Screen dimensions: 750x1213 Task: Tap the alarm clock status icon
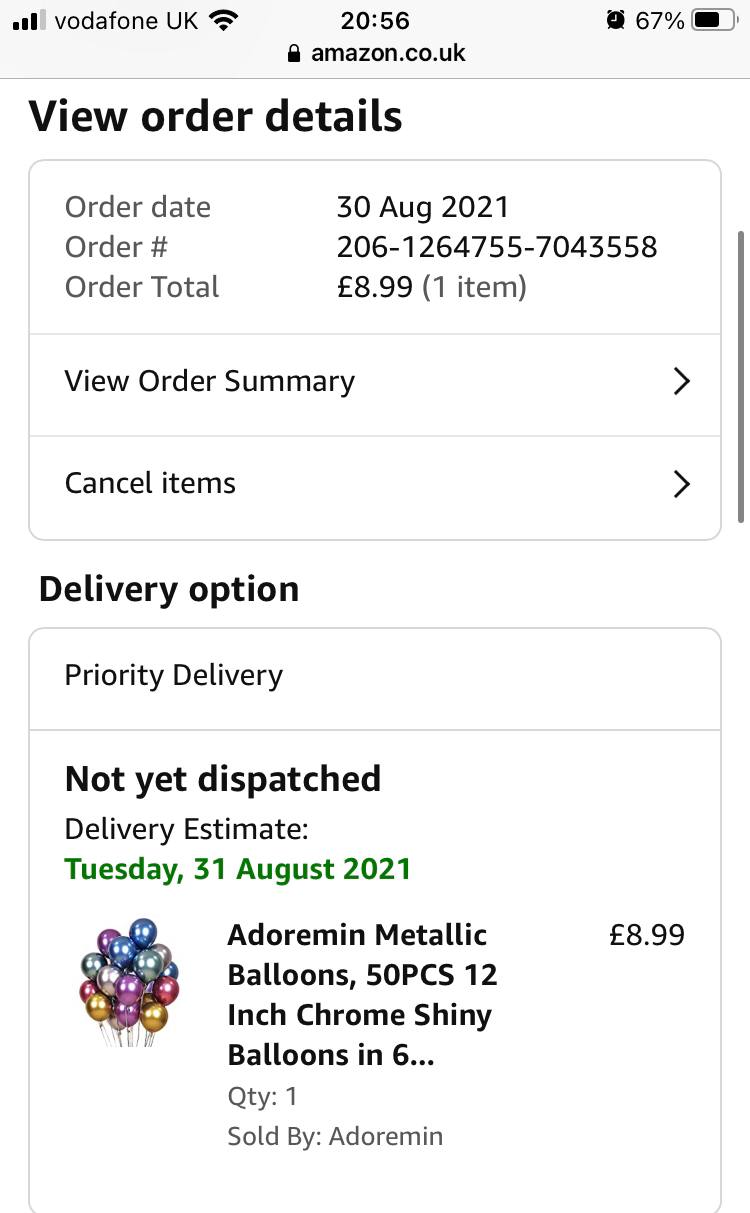615,20
